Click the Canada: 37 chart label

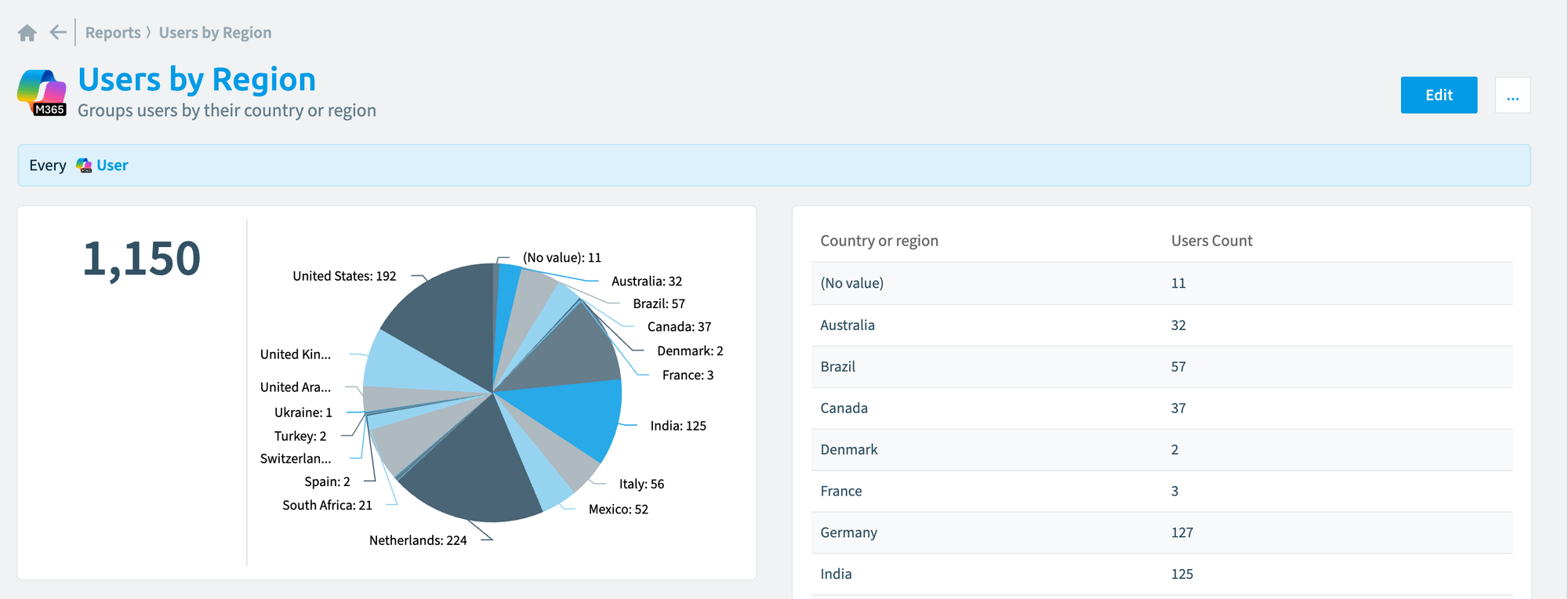coord(679,326)
